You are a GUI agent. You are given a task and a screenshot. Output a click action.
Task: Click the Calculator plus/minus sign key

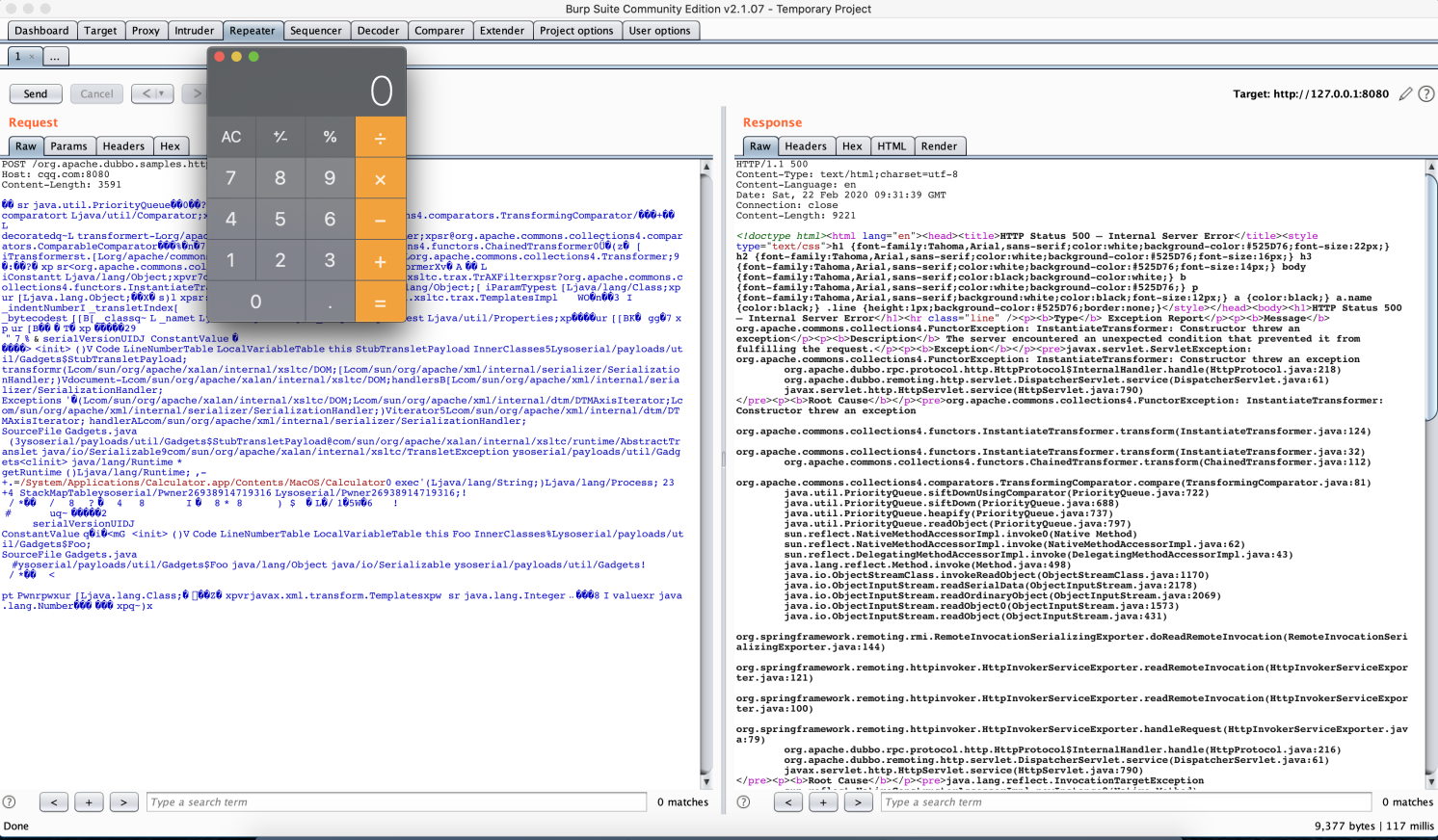coord(280,137)
